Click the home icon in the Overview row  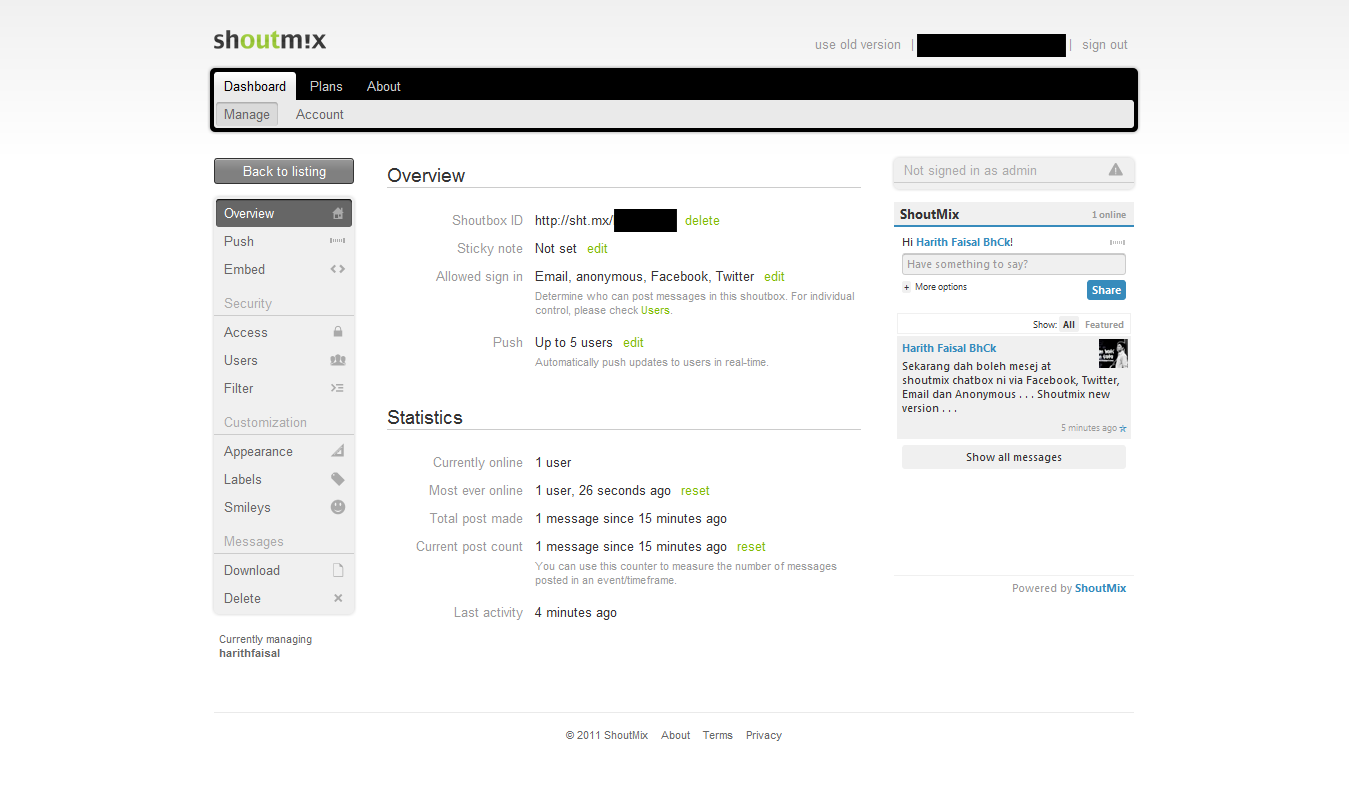tap(338, 213)
